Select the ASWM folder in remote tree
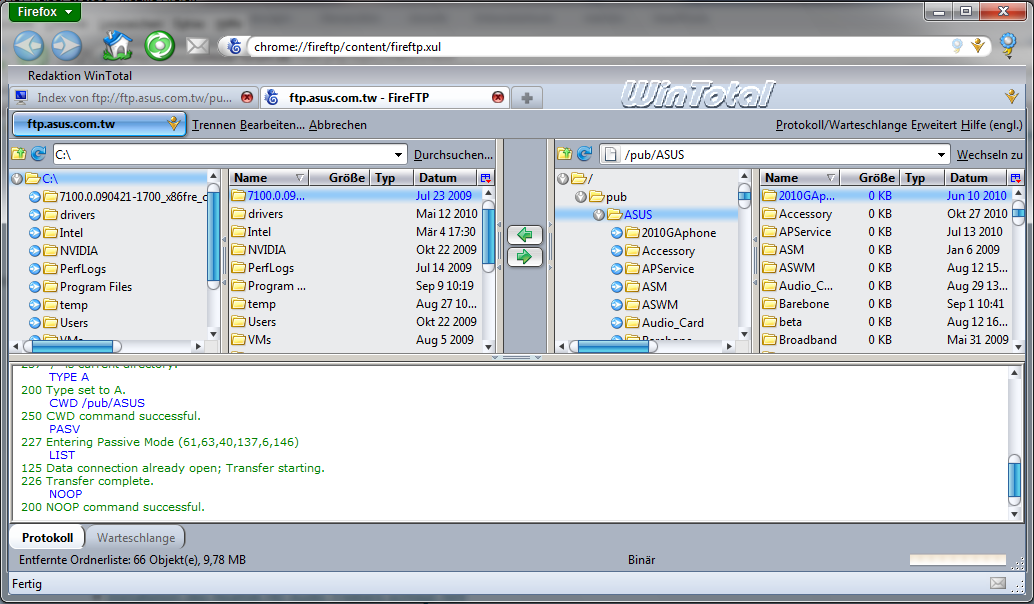The height and width of the screenshot is (604, 1034). 659,305
